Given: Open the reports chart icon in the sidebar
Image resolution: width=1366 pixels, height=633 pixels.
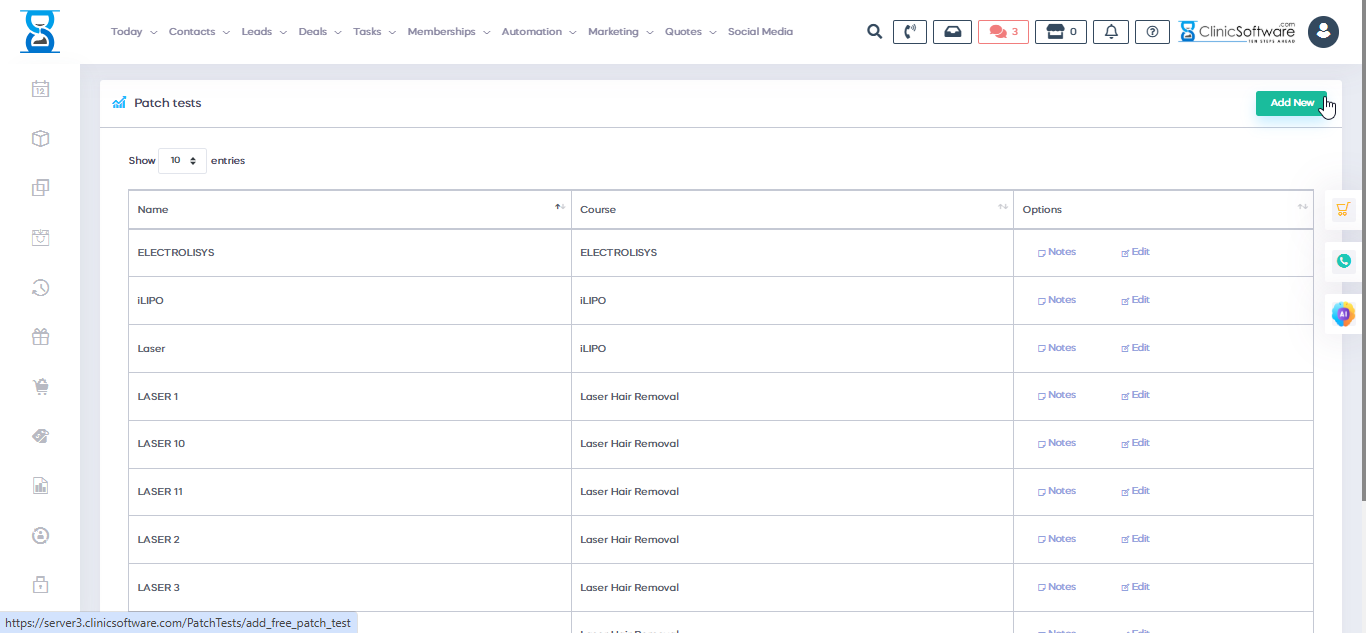Looking at the screenshot, I should tap(40, 485).
